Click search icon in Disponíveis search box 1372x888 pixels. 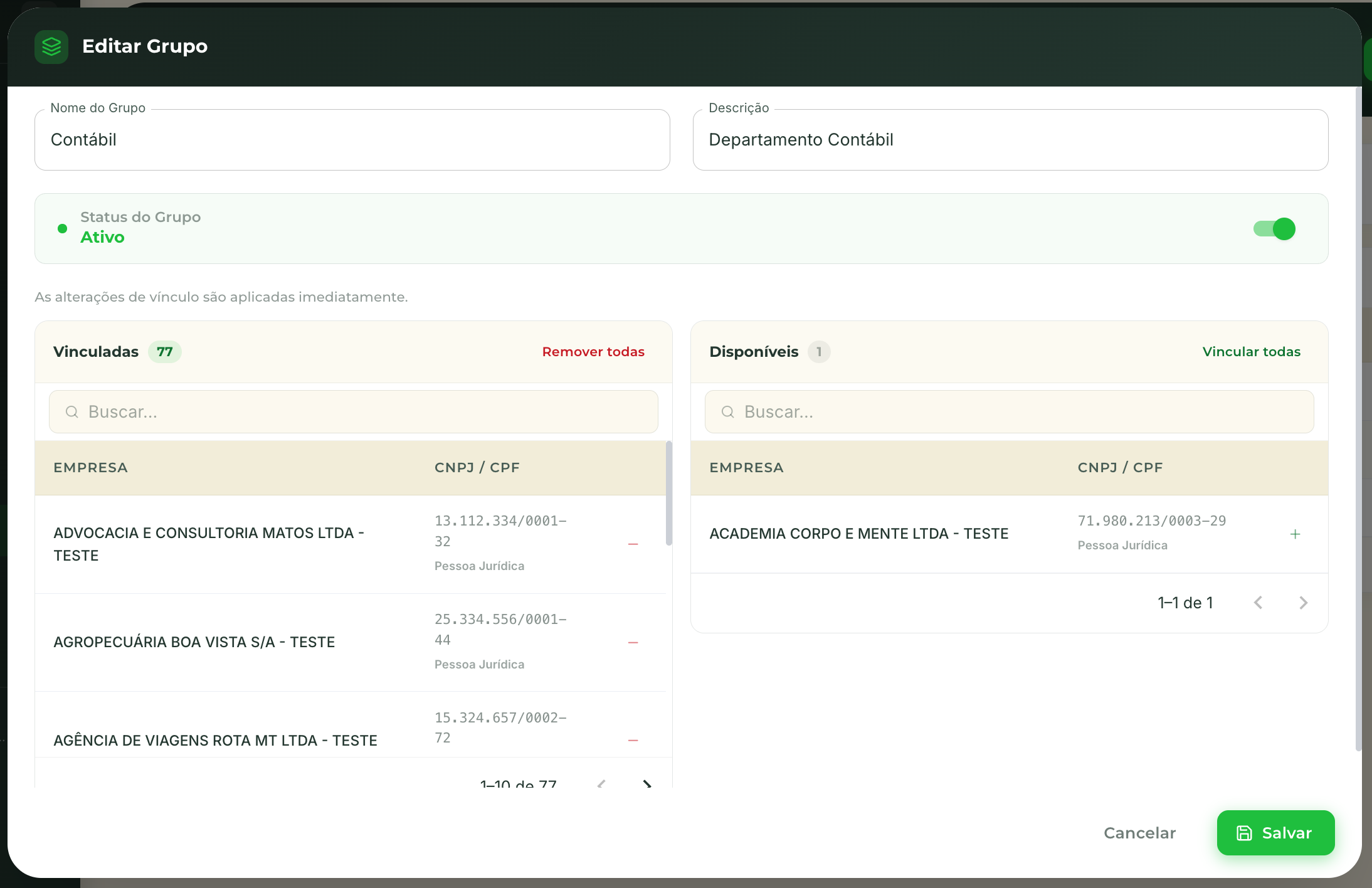coord(727,411)
